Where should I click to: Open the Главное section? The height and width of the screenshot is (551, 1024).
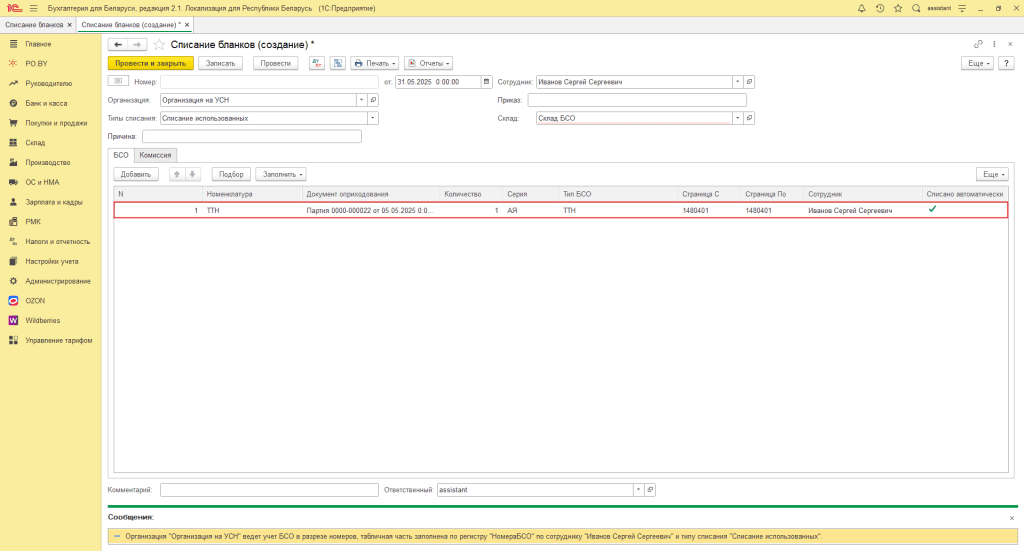click(x=38, y=44)
